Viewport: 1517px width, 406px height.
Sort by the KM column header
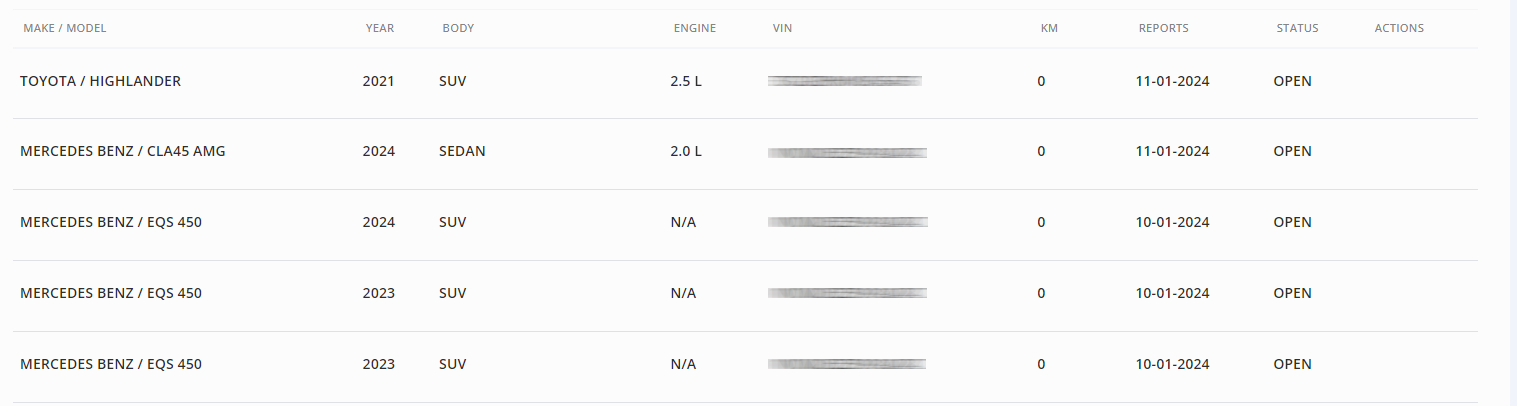(x=1049, y=28)
